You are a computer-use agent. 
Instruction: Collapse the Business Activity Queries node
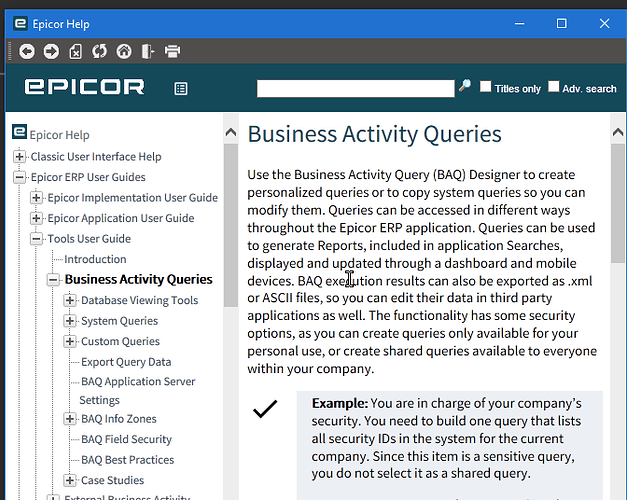point(53,280)
